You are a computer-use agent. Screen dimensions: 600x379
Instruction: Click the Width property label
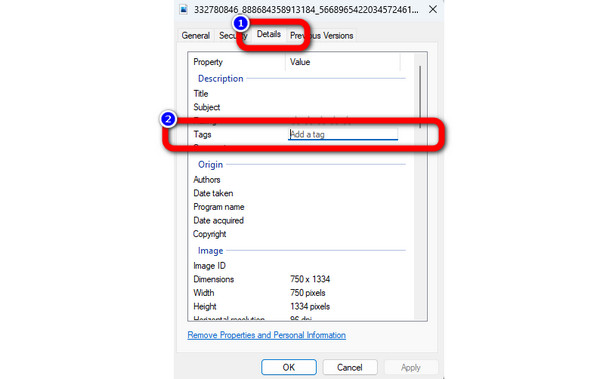(x=204, y=293)
